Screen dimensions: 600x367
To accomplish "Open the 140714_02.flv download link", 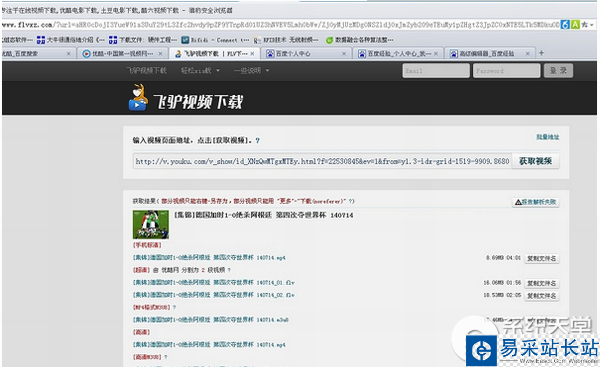I will (x=214, y=295).
